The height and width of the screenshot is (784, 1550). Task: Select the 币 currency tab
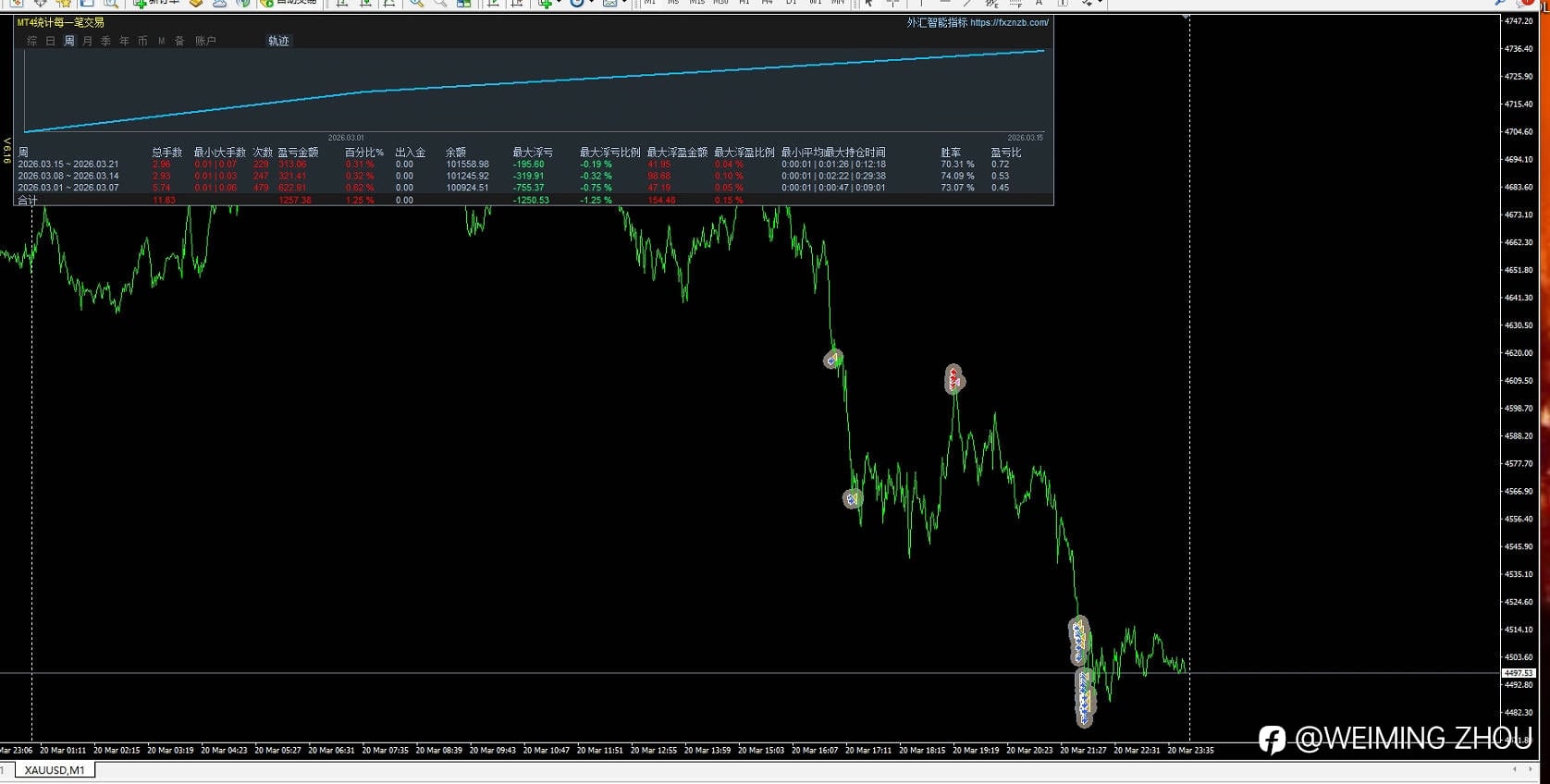pyautogui.click(x=142, y=41)
